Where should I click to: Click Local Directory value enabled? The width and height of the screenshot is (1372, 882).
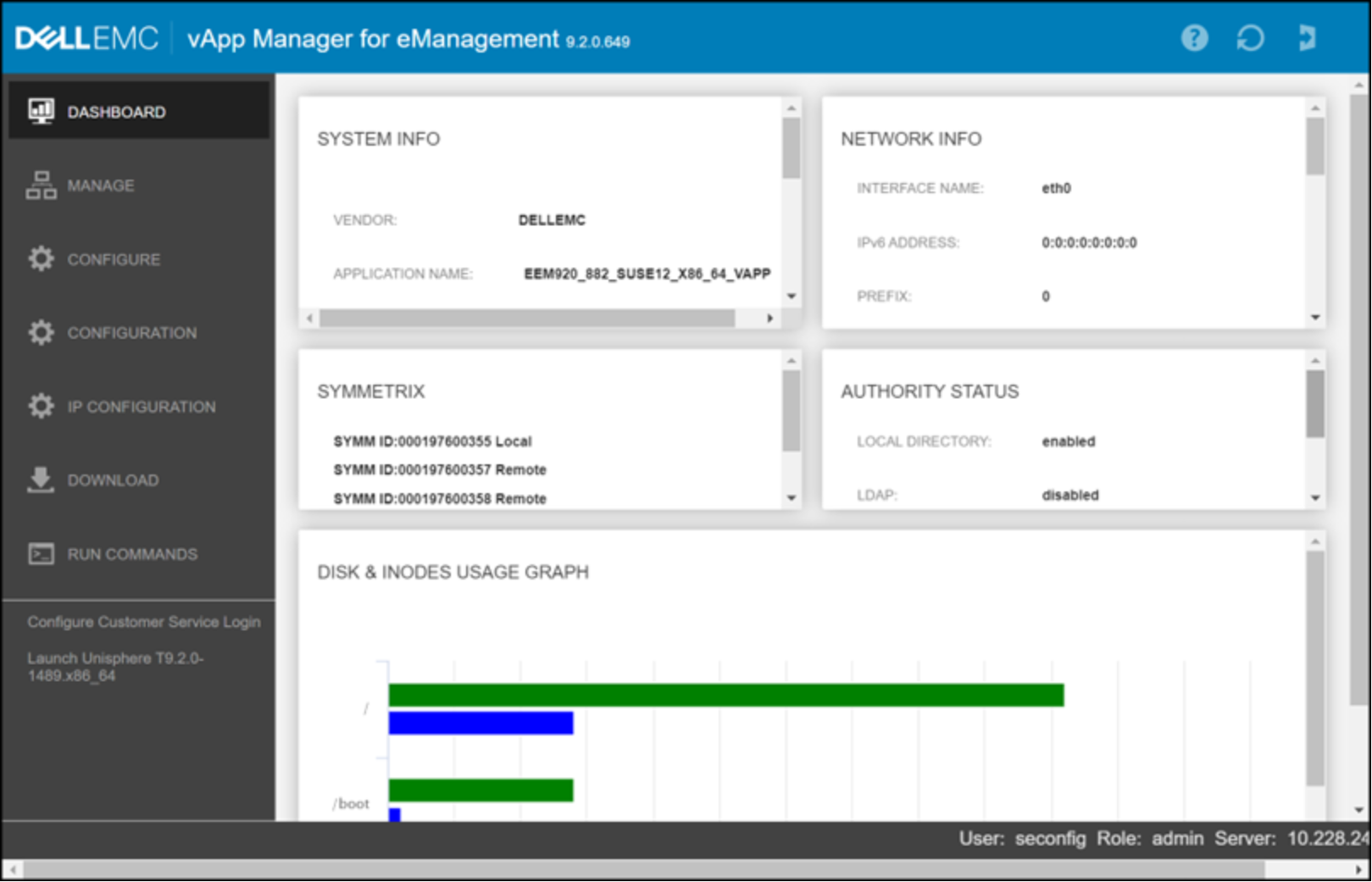[1068, 441]
